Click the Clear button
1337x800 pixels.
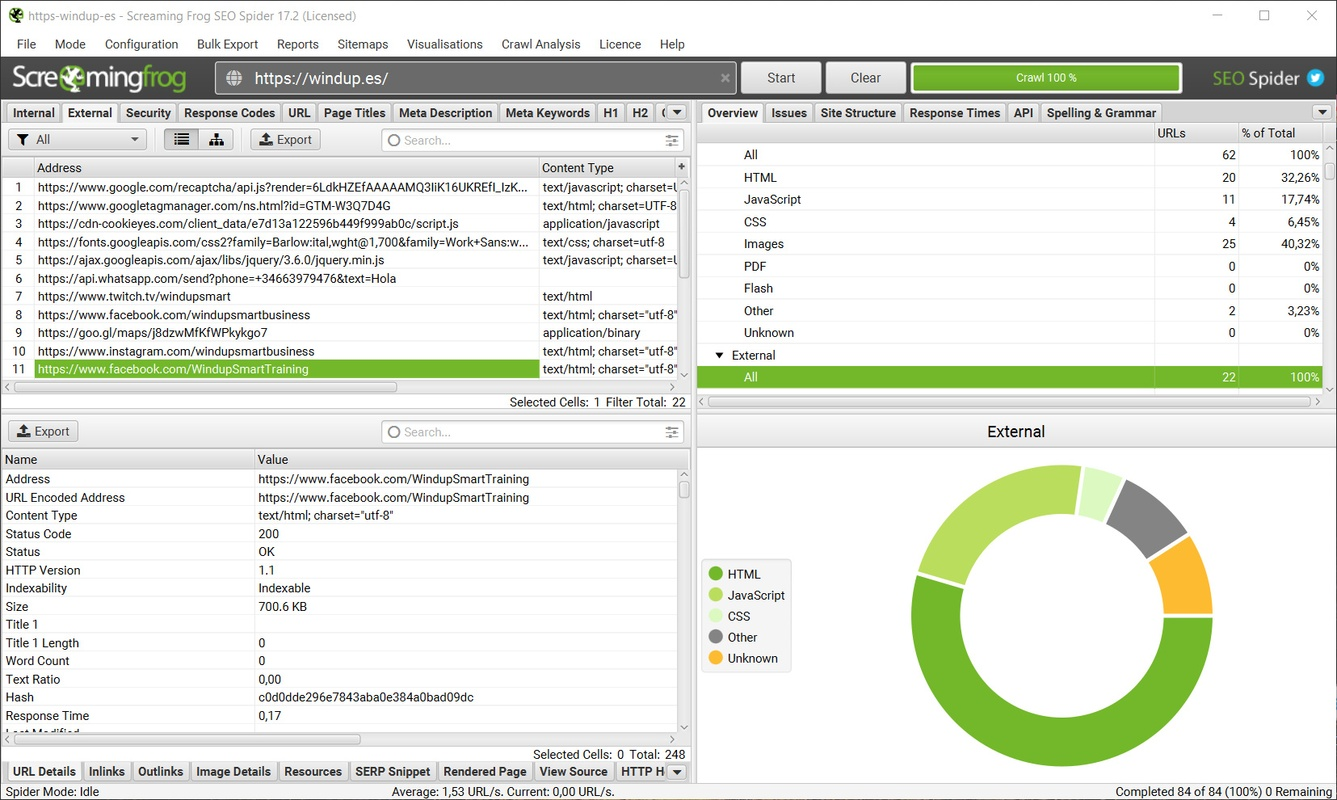point(866,78)
